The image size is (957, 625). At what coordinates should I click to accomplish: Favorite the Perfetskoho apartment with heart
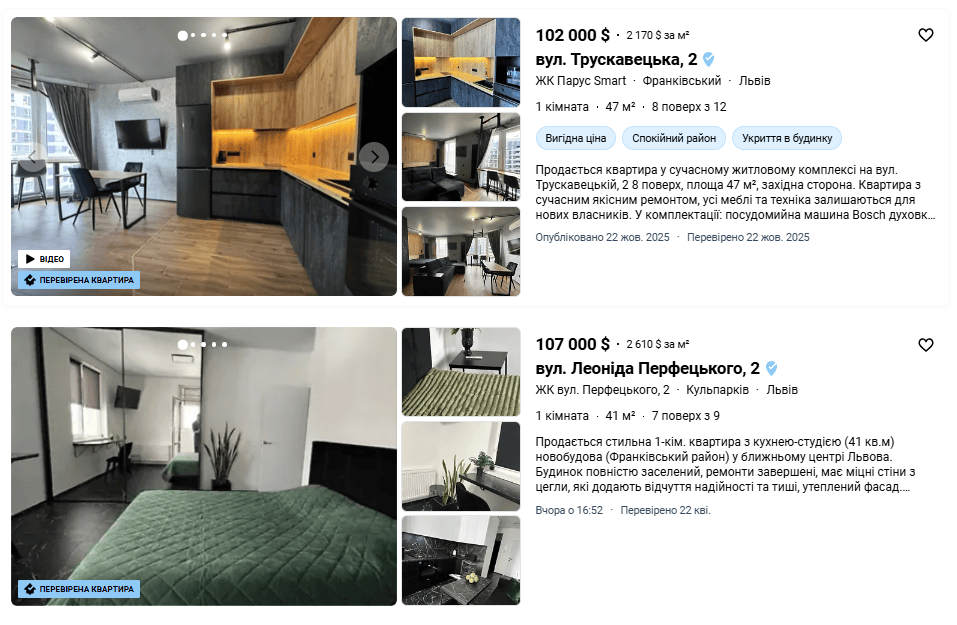click(x=925, y=345)
